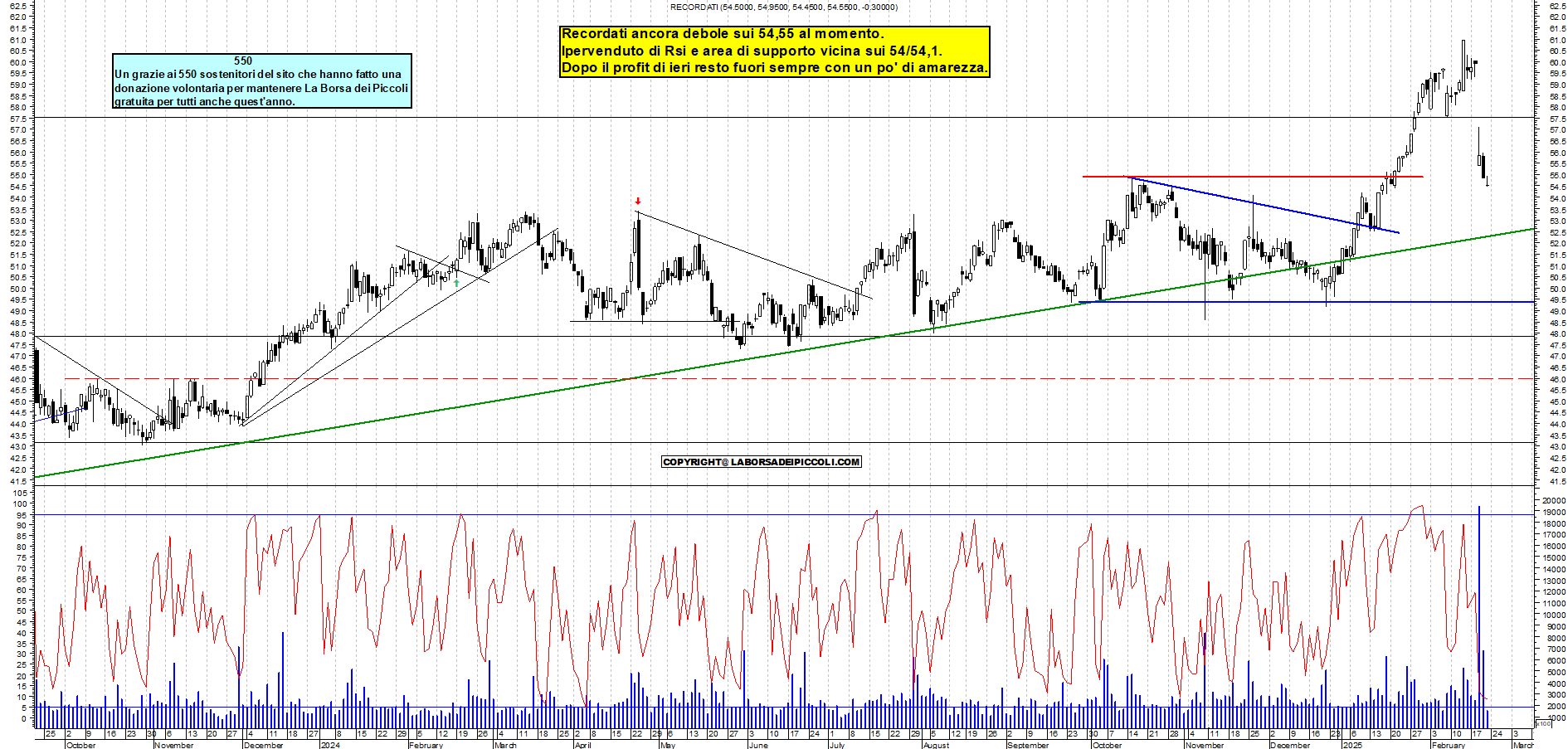
Task: Click the 'x100' volume scale label
Action: tap(1544, 724)
